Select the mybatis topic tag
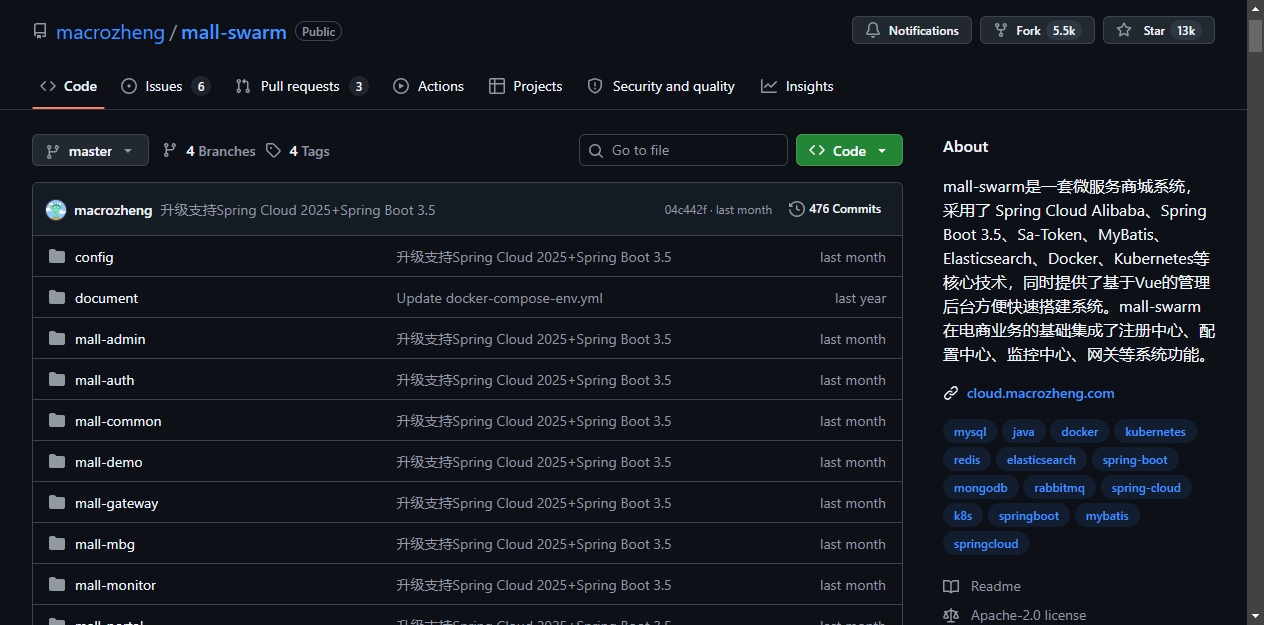1264x625 pixels. (x=1107, y=516)
